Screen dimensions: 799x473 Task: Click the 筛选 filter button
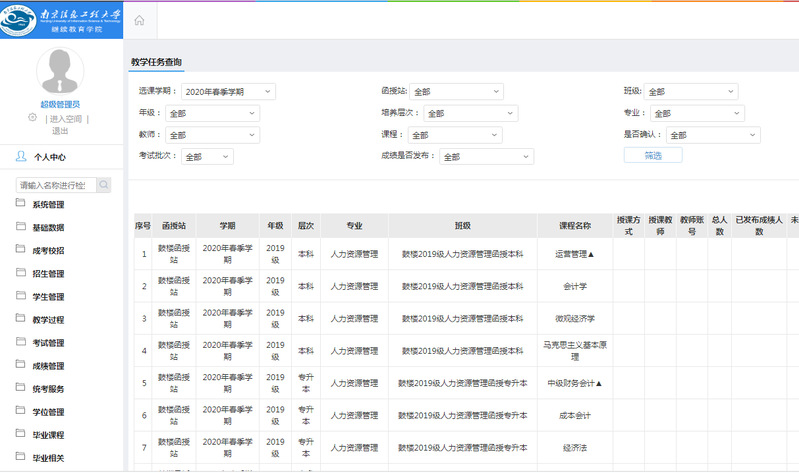coord(652,156)
